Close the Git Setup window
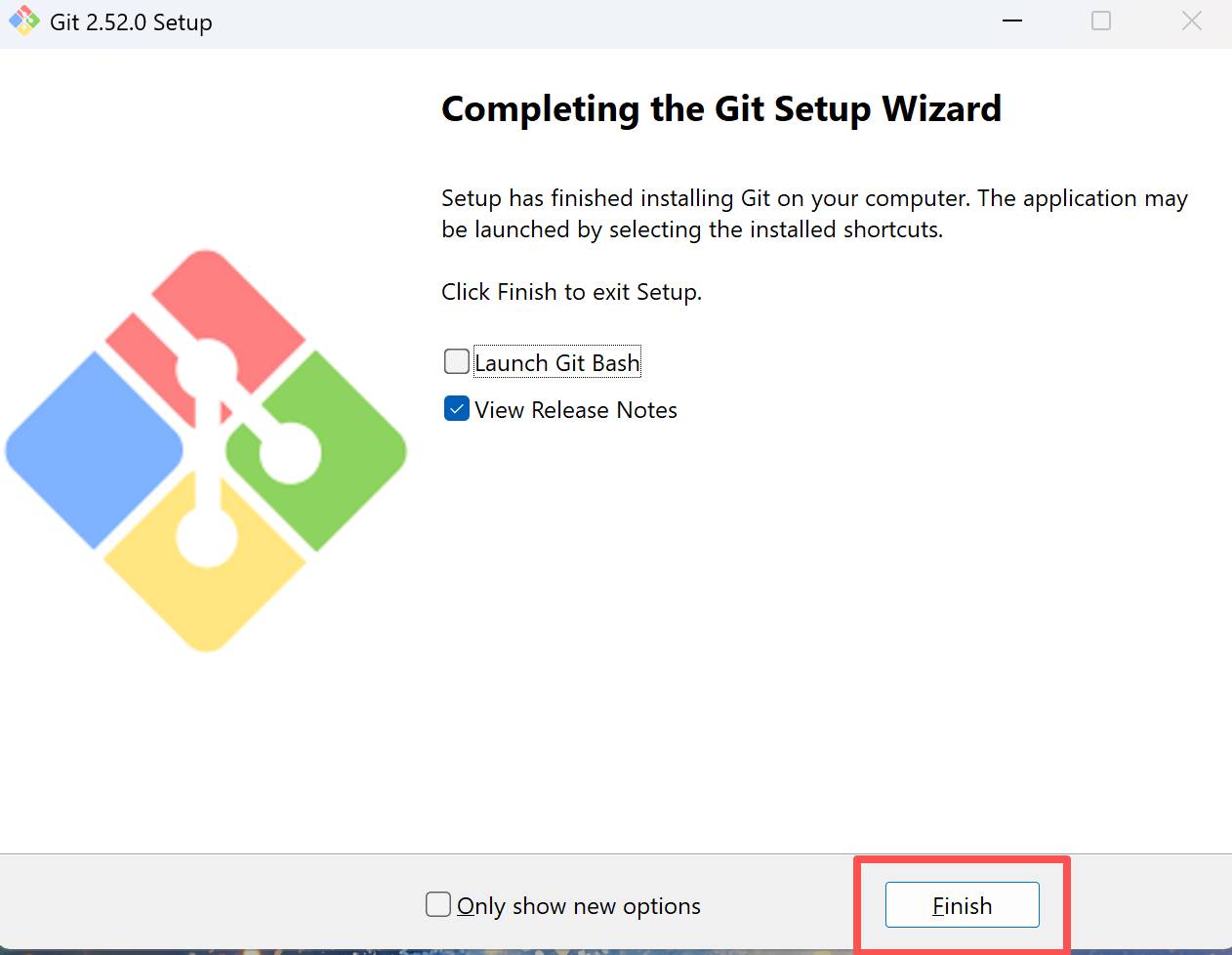 (1191, 21)
